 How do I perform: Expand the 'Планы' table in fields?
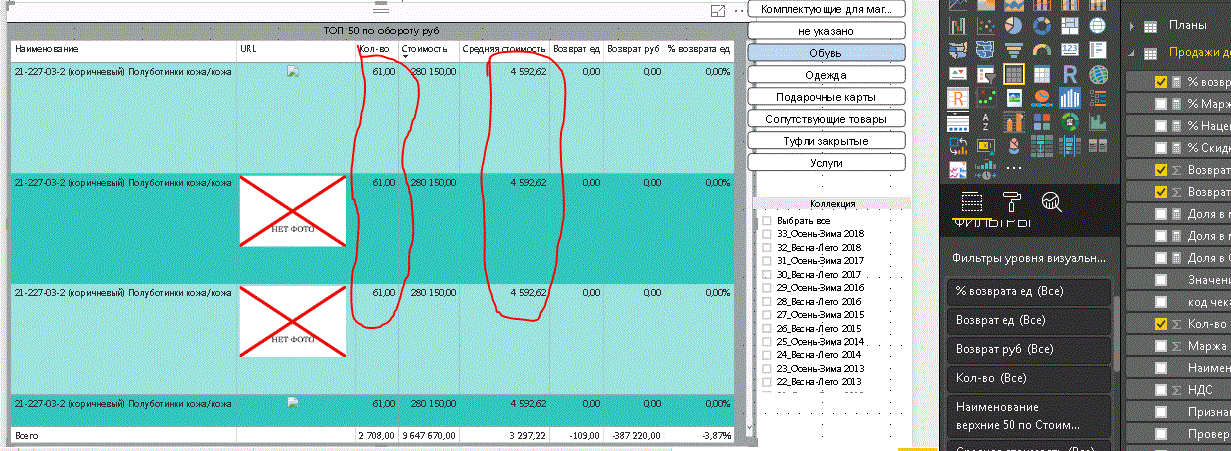click(1132, 26)
